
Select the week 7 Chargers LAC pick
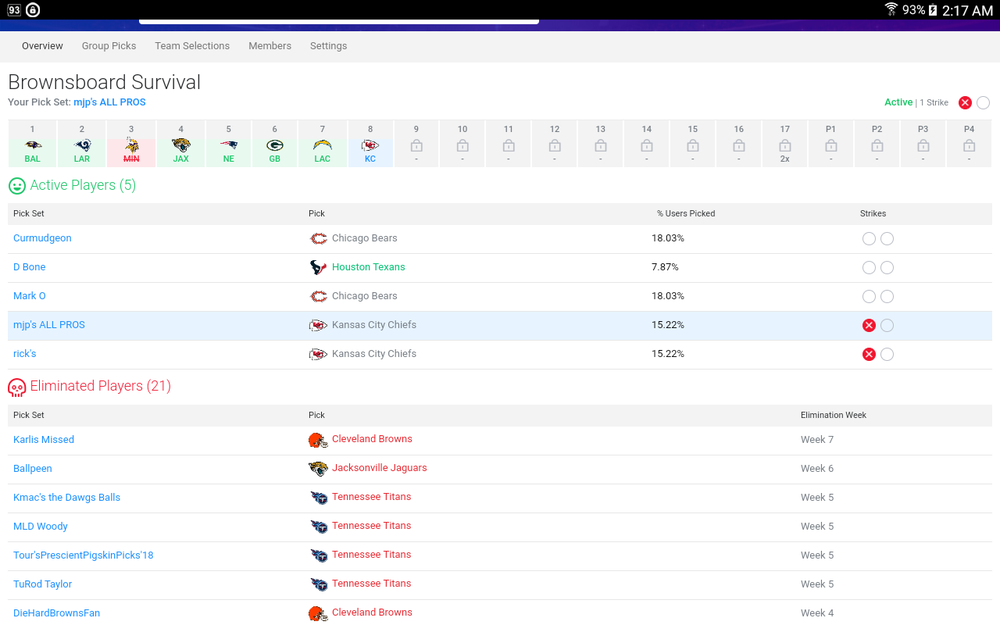(323, 144)
